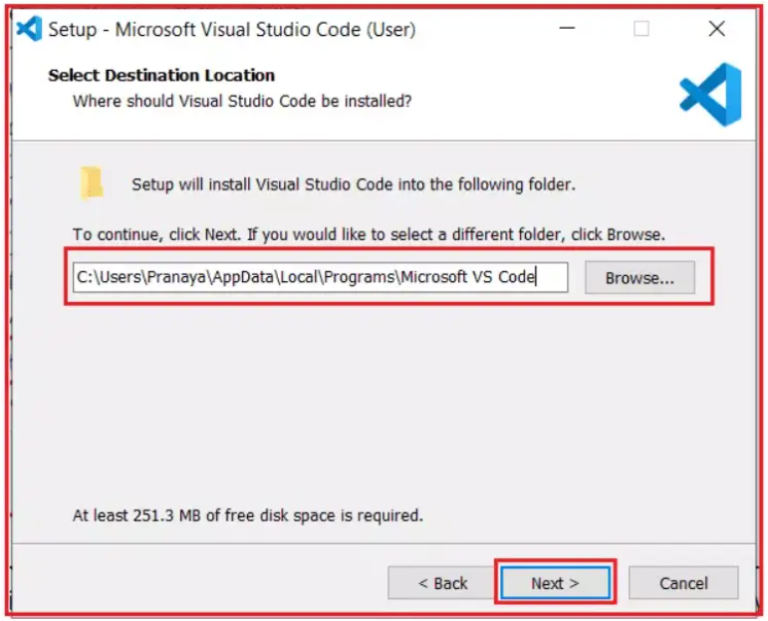Click the Setup window title text
Screen dimensions: 768x621
231,29
